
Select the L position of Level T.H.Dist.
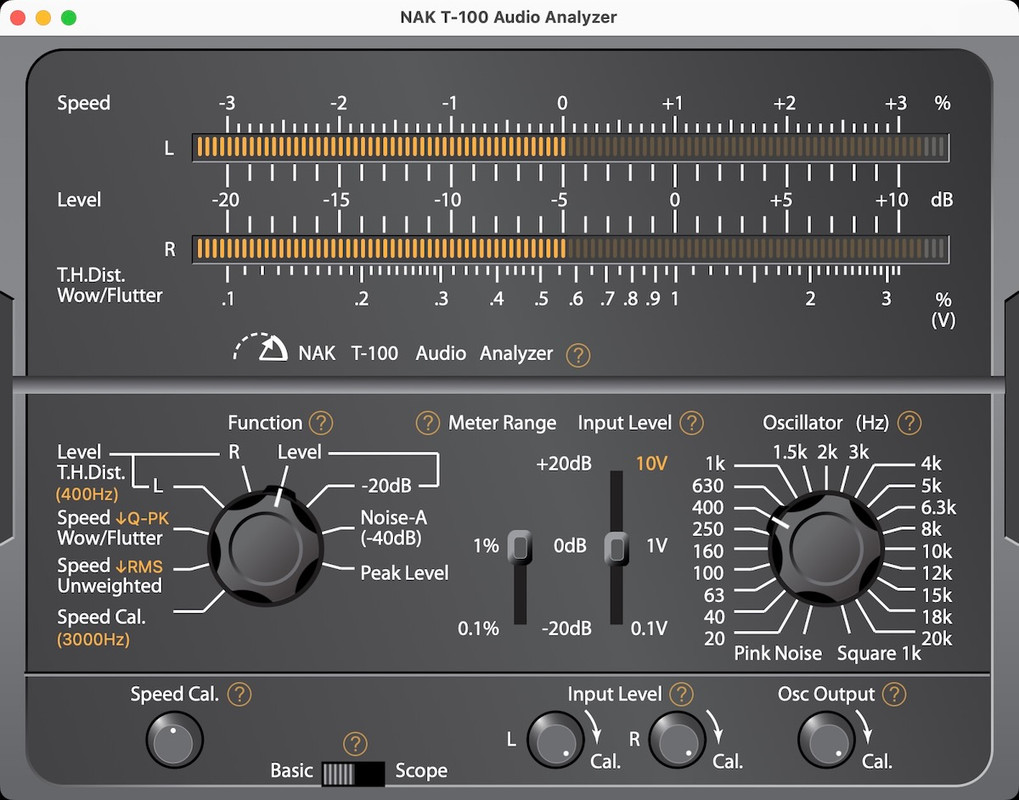point(158,485)
